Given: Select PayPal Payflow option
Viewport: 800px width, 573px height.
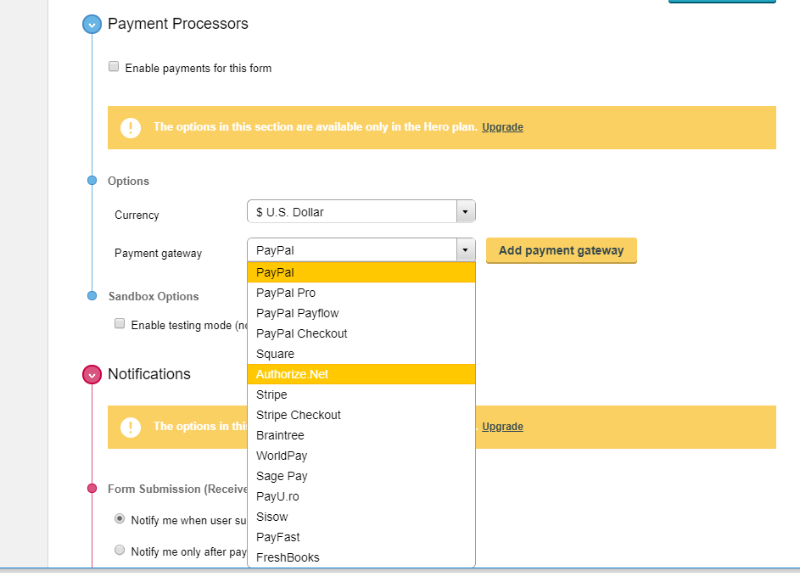Looking at the screenshot, I should coord(361,313).
